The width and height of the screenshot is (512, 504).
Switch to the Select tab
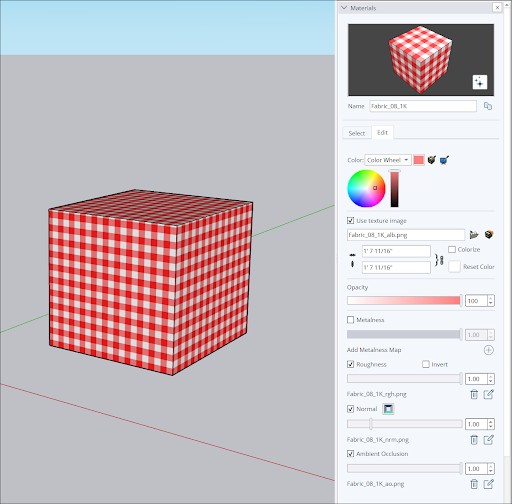(356, 133)
